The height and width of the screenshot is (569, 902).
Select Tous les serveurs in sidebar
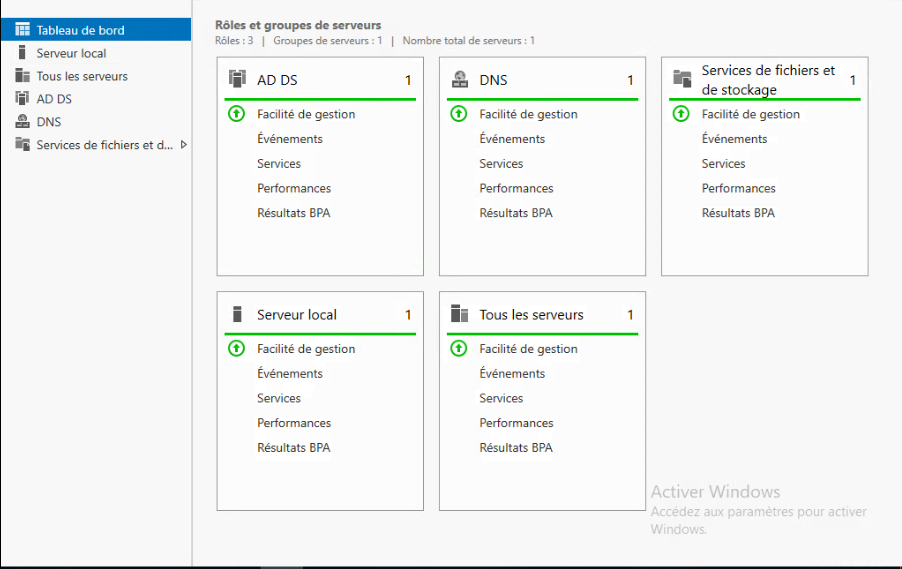(82, 76)
